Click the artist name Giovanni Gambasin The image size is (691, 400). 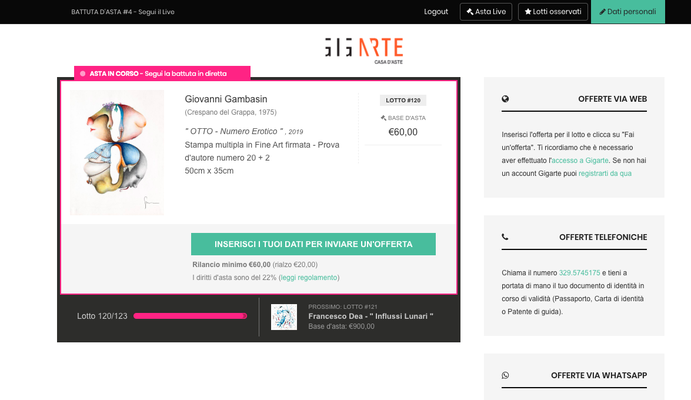pos(226,99)
